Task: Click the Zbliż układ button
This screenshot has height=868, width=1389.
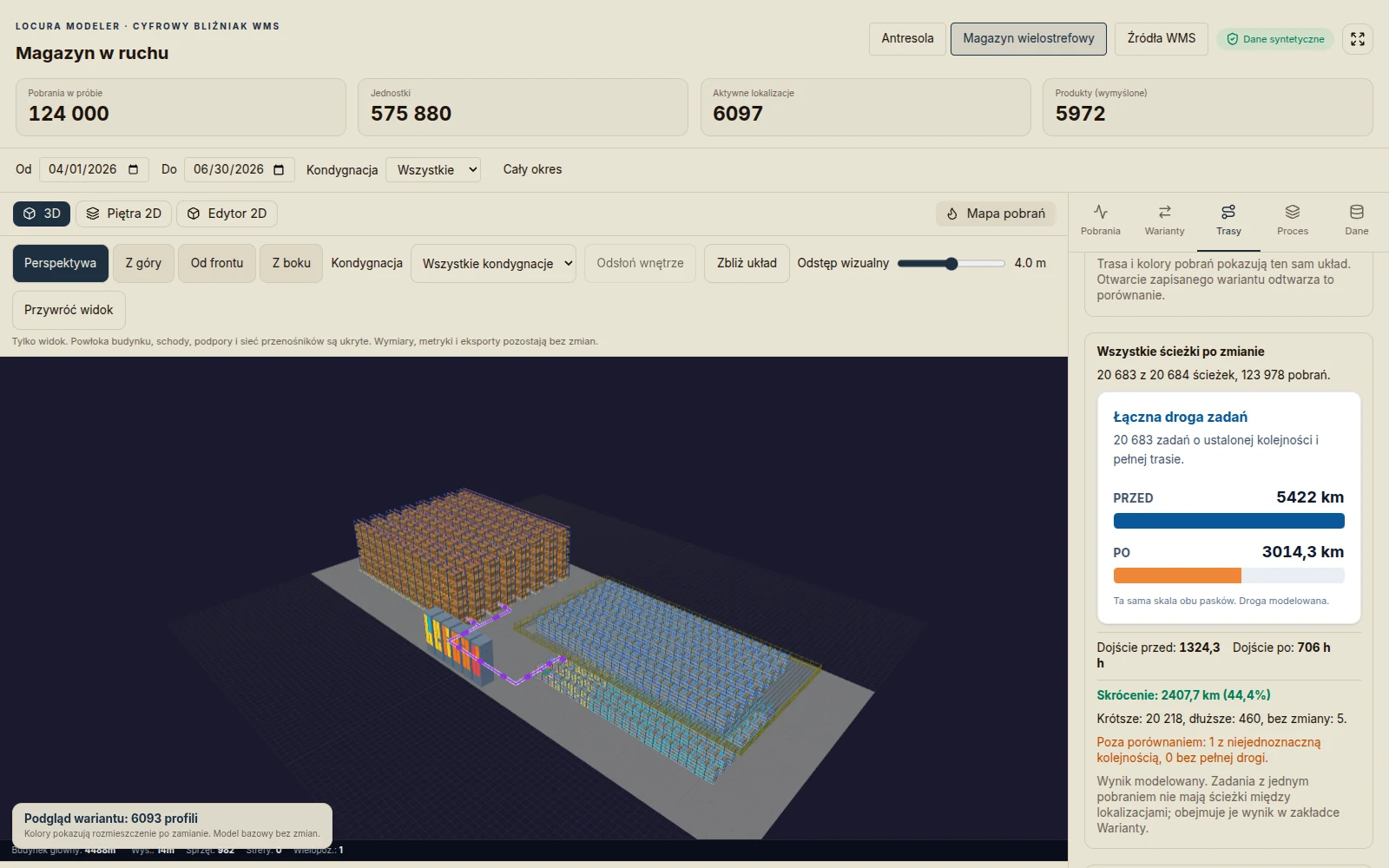Action: click(x=747, y=263)
